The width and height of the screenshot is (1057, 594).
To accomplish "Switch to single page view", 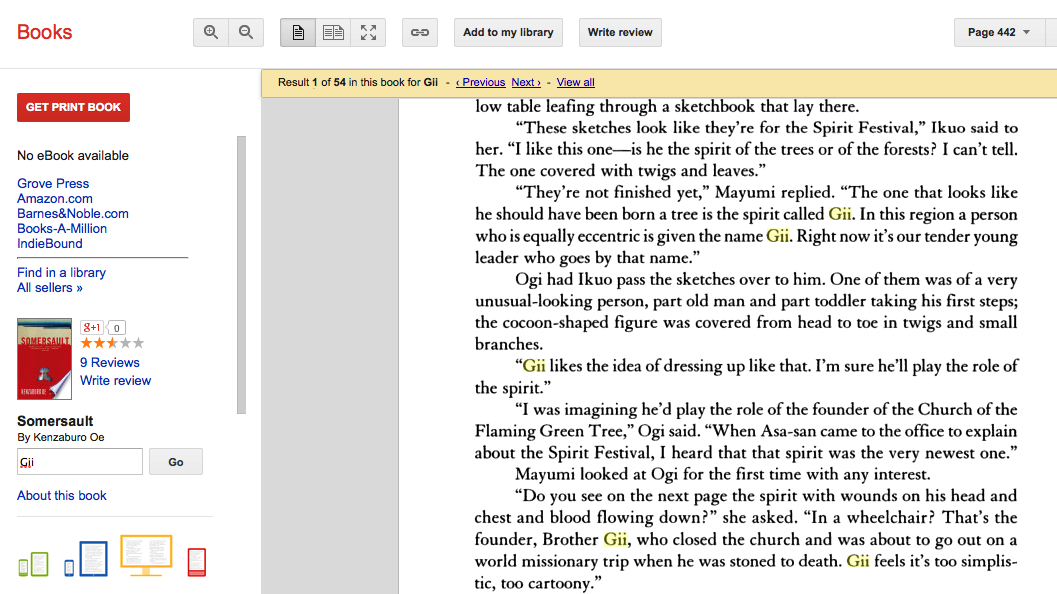I will pos(298,32).
